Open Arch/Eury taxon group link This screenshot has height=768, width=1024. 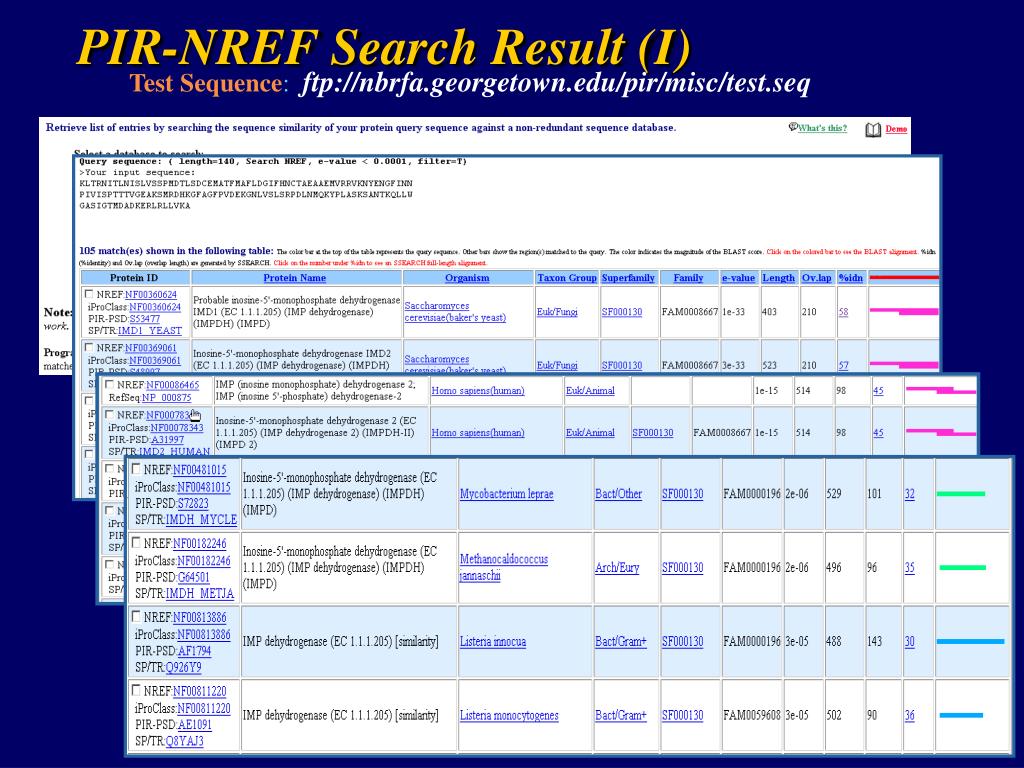click(x=617, y=568)
